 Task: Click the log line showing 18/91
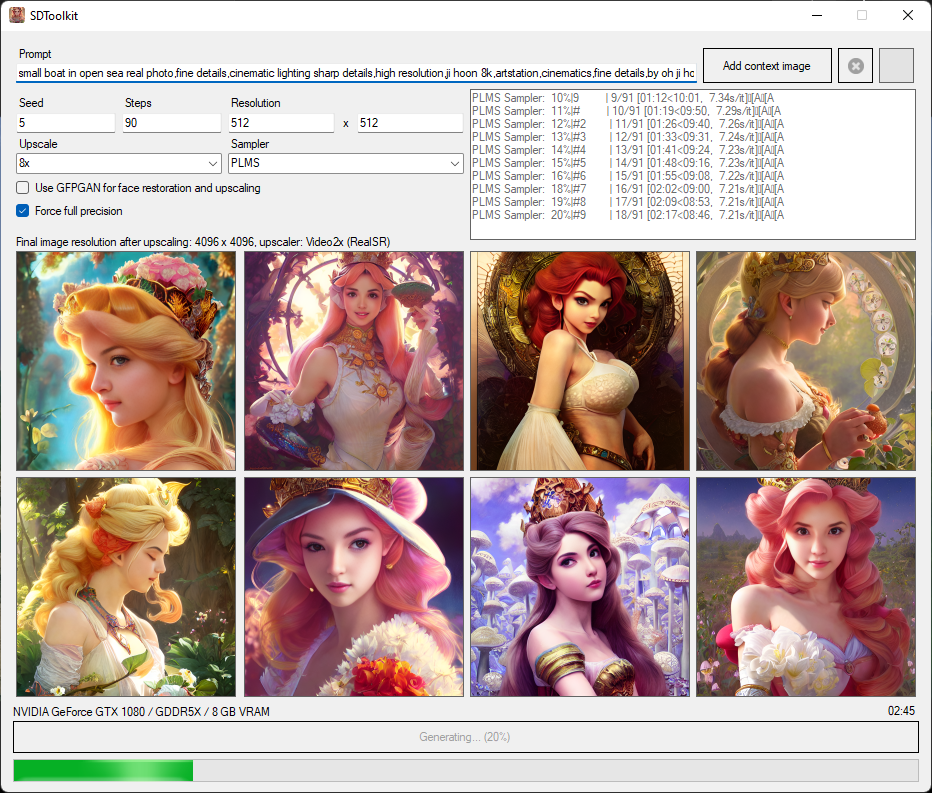(628, 215)
